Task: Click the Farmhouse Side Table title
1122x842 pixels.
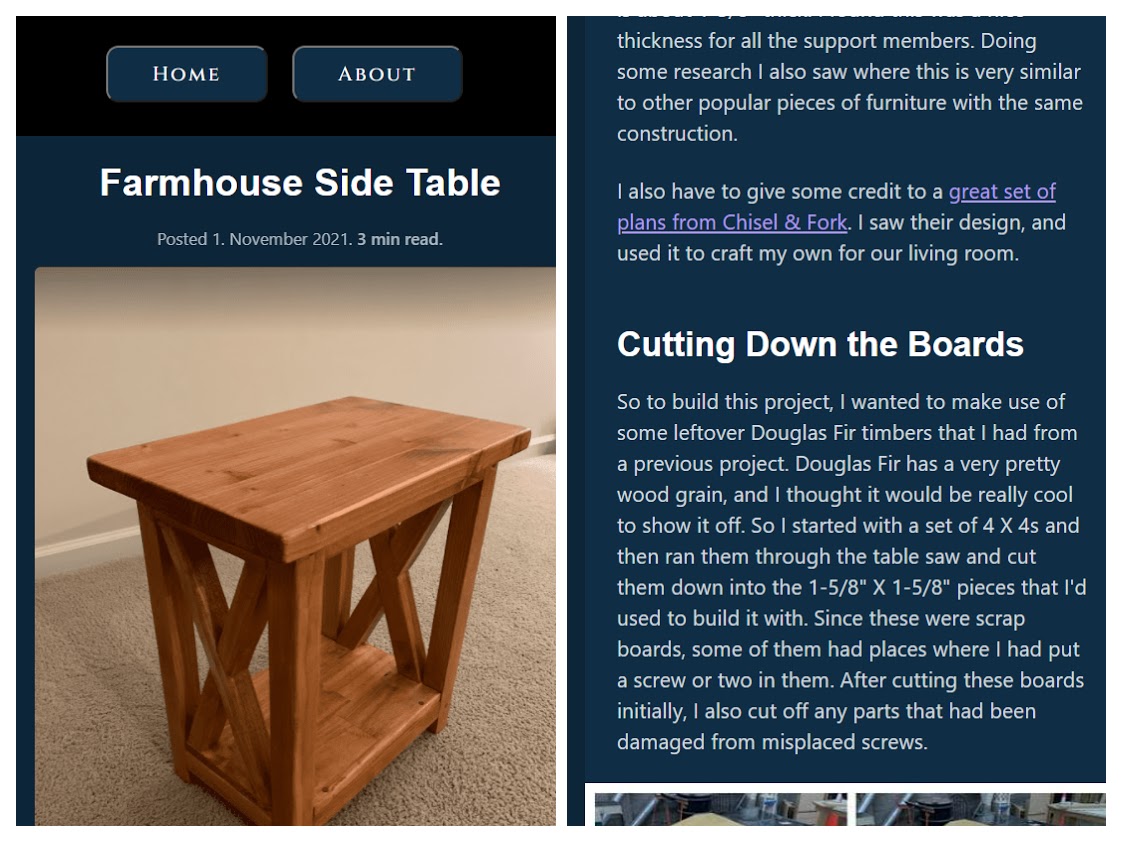Action: tap(300, 183)
